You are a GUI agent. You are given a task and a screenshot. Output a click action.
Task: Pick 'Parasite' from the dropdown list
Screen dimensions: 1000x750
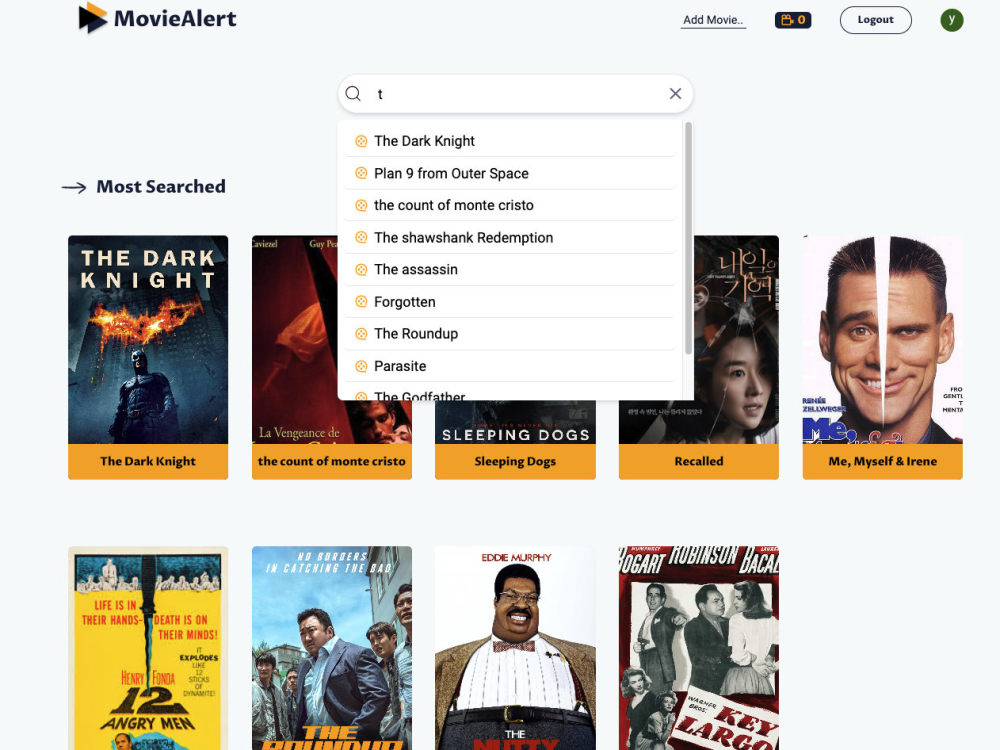[x=510, y=366]
